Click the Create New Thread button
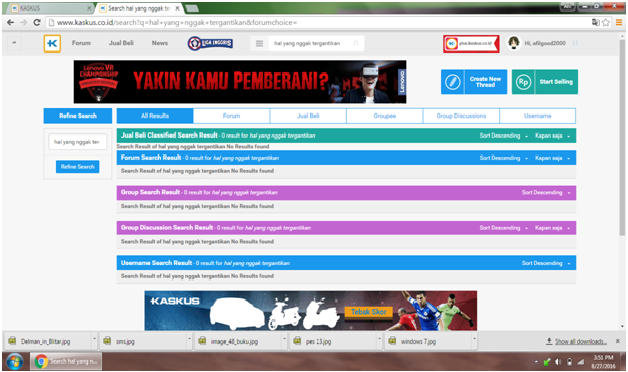This screenshot has width=628, height=372. [x=474, y=82]
